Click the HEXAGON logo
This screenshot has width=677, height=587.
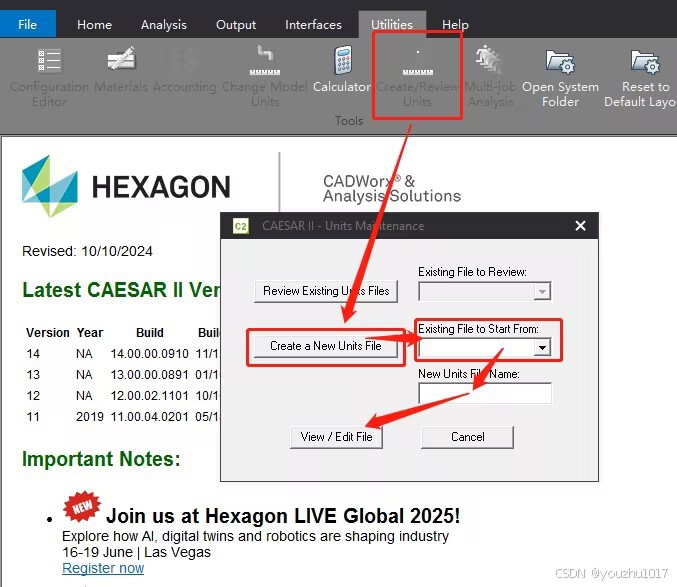[x=126, y=186]
